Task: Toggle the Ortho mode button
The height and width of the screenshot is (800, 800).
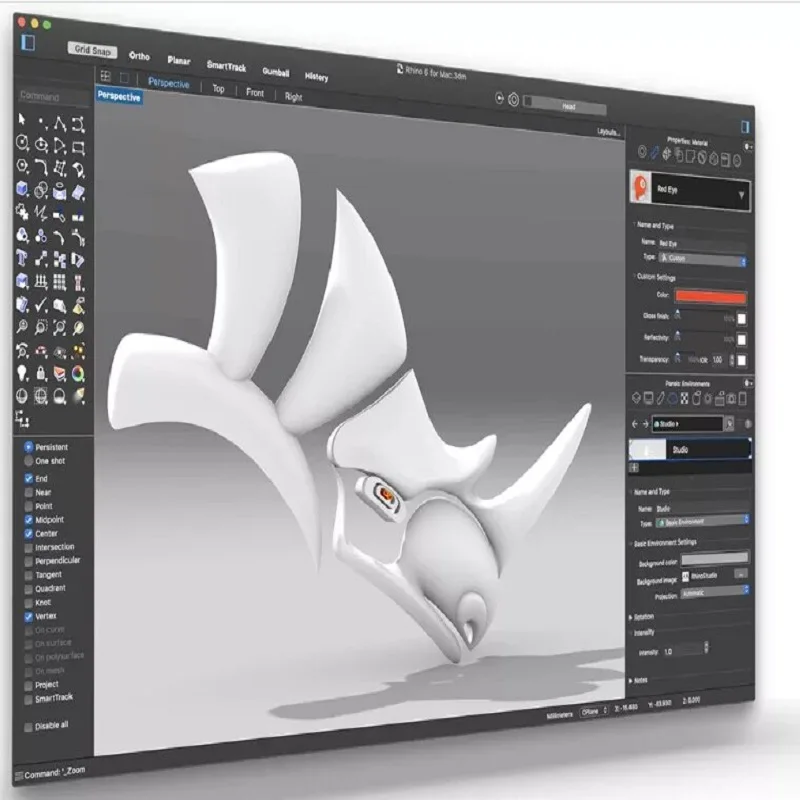Action: click(x=139, y=56)
